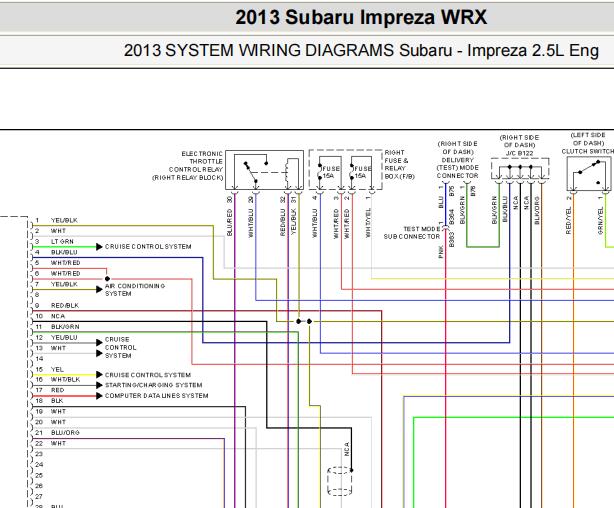Select pin 5 'WHT/RED' label
The width and height of the screenshot is (614, 508).
[x=65, y=263]
